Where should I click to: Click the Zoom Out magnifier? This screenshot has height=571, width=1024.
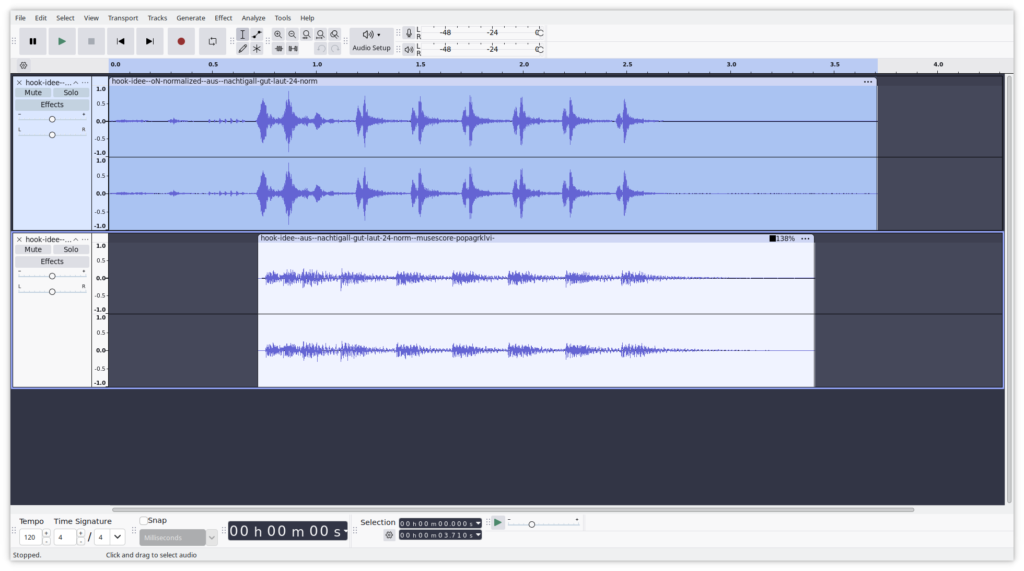(293, 35)
